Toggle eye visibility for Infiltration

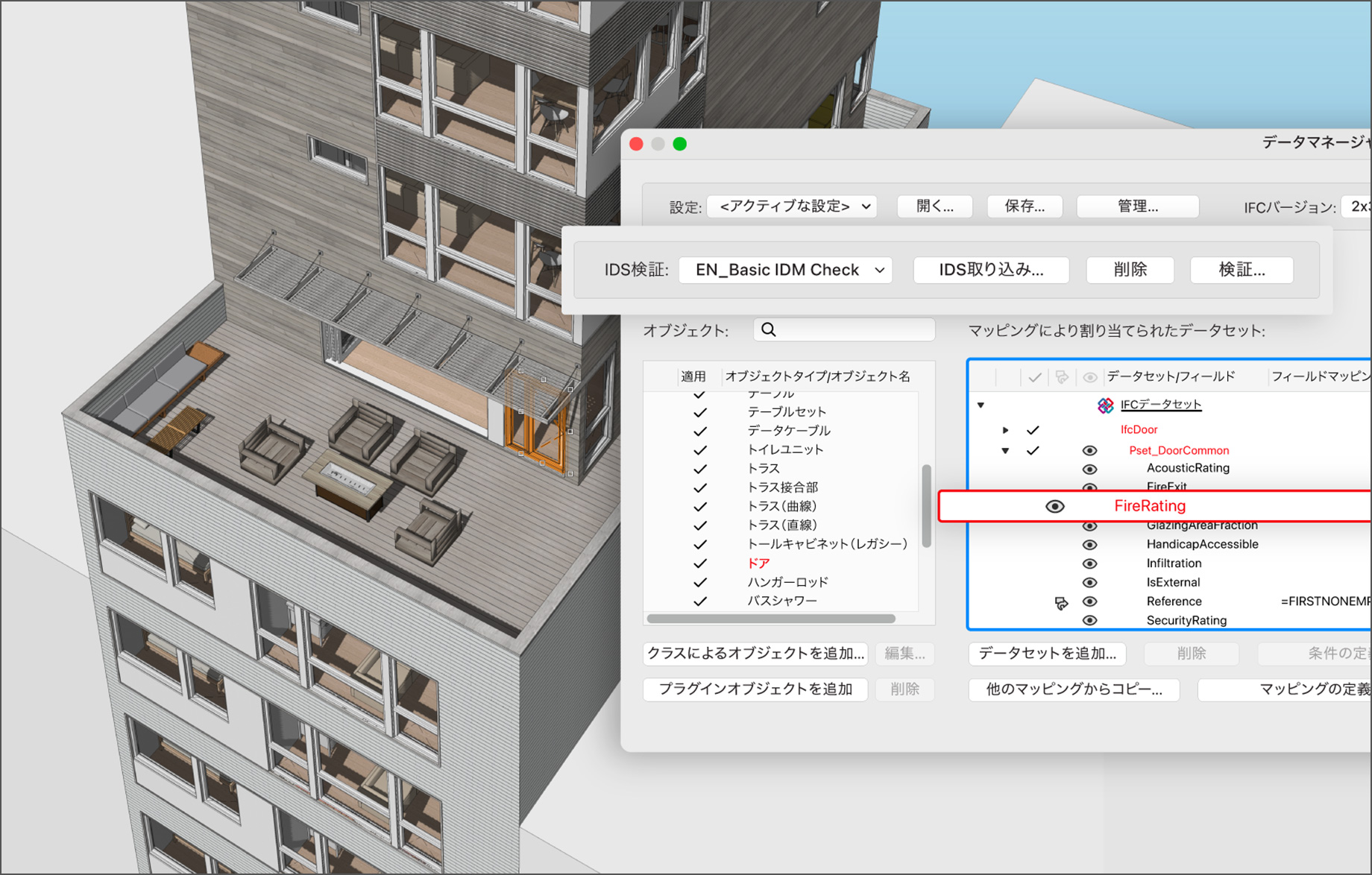coord(1089,563)
